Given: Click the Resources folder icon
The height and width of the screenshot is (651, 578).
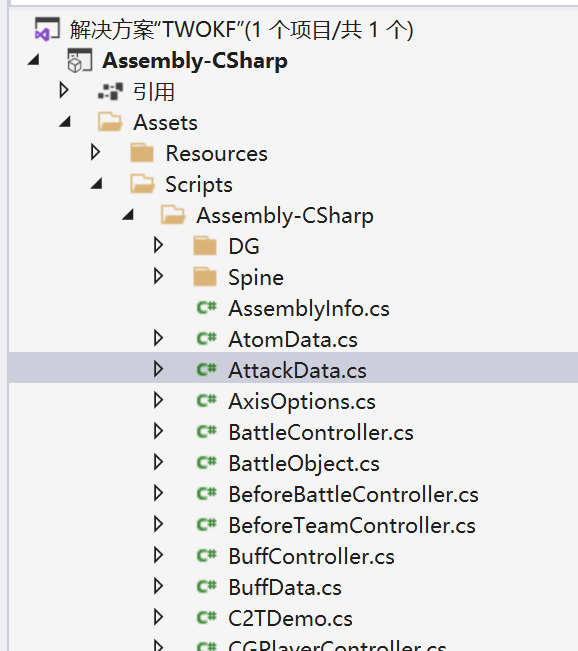Looking at the screenshot, I should tap(142, 153).
